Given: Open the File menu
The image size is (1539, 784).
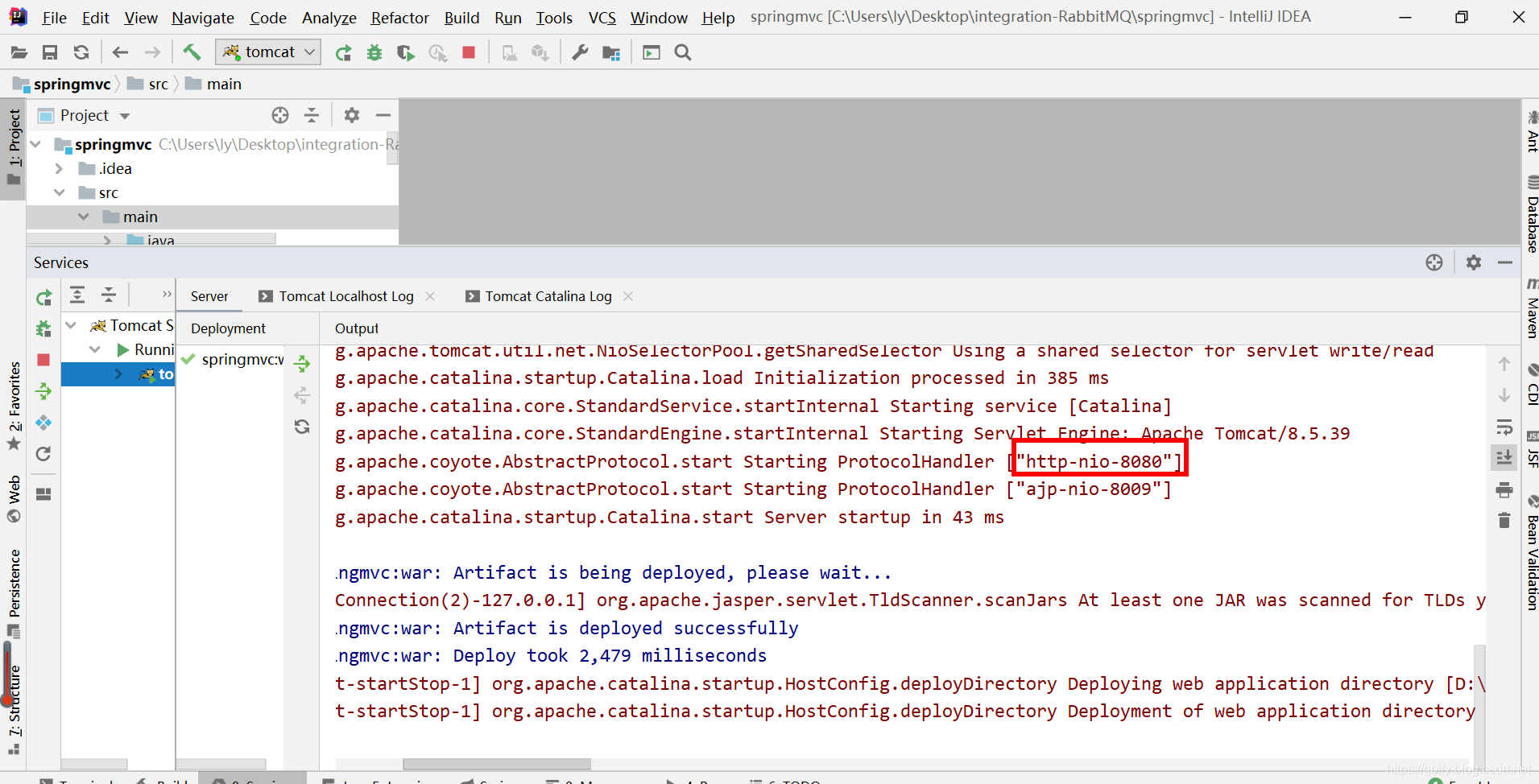Looking at the screenshot, I should point(54,17).
